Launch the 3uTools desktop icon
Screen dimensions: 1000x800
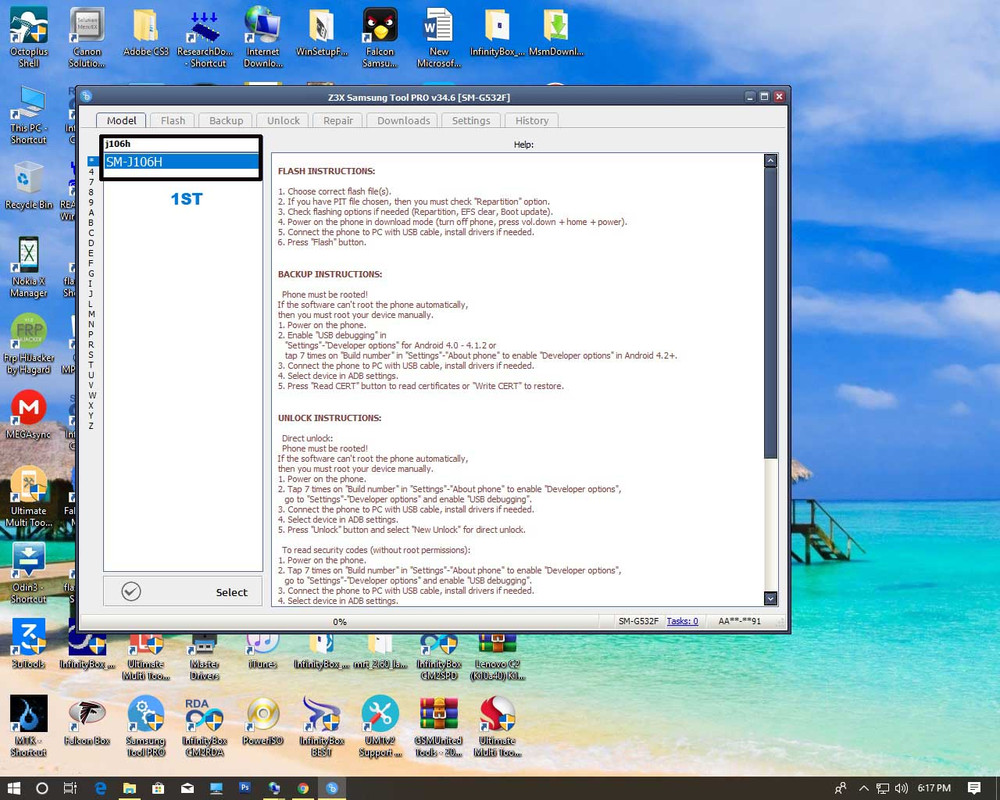coord(29,644)
